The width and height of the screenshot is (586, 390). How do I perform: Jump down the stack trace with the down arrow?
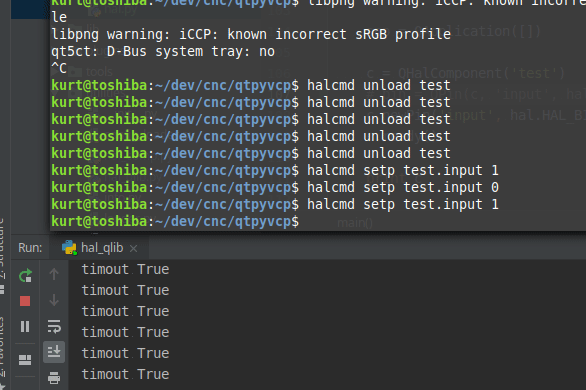54,300
